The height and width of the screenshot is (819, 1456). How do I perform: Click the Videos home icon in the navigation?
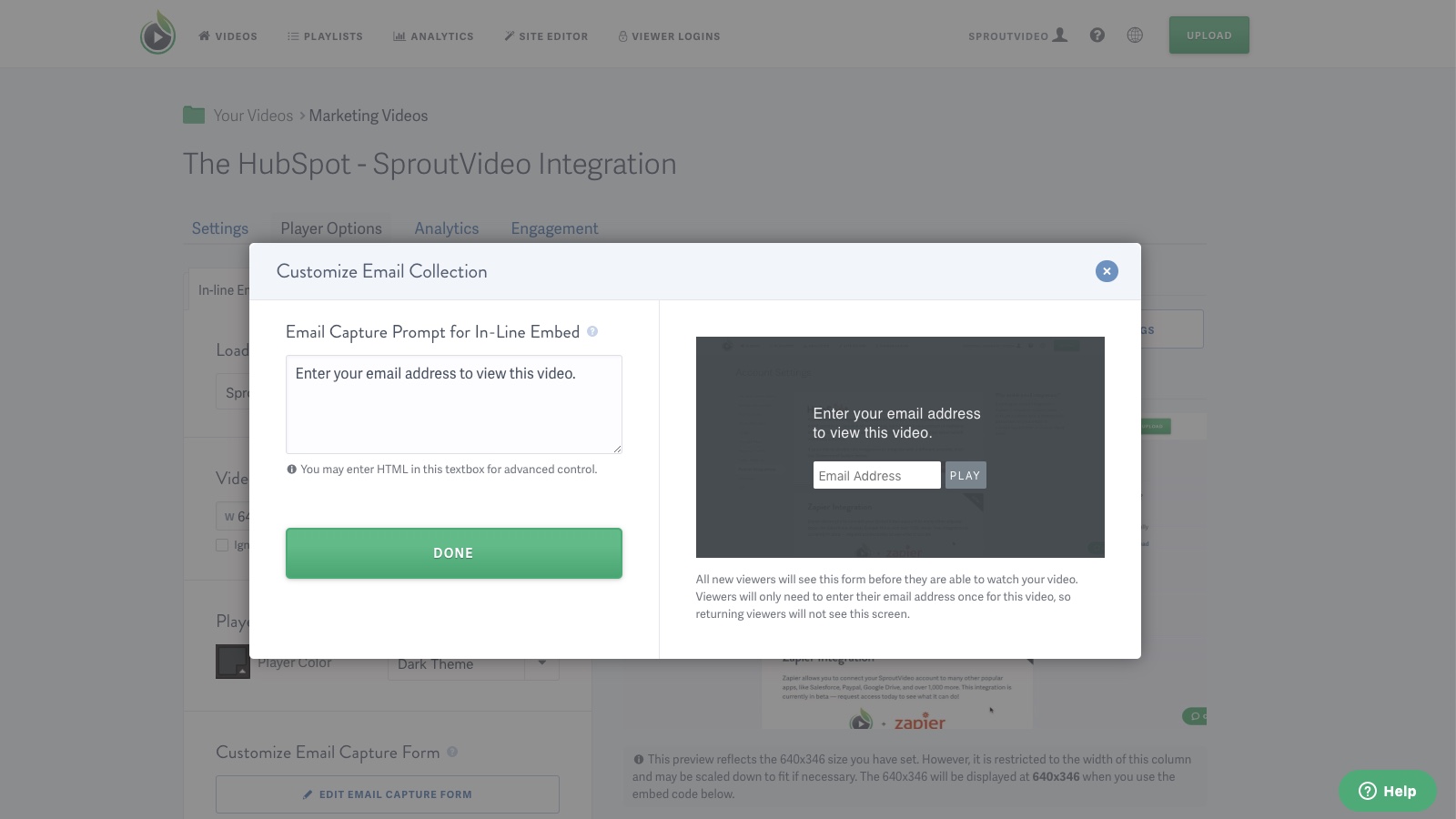(x=204, y=36)
